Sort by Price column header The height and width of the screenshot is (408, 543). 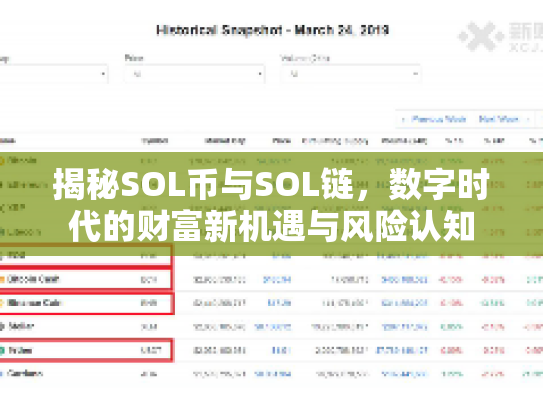point(281,141)
